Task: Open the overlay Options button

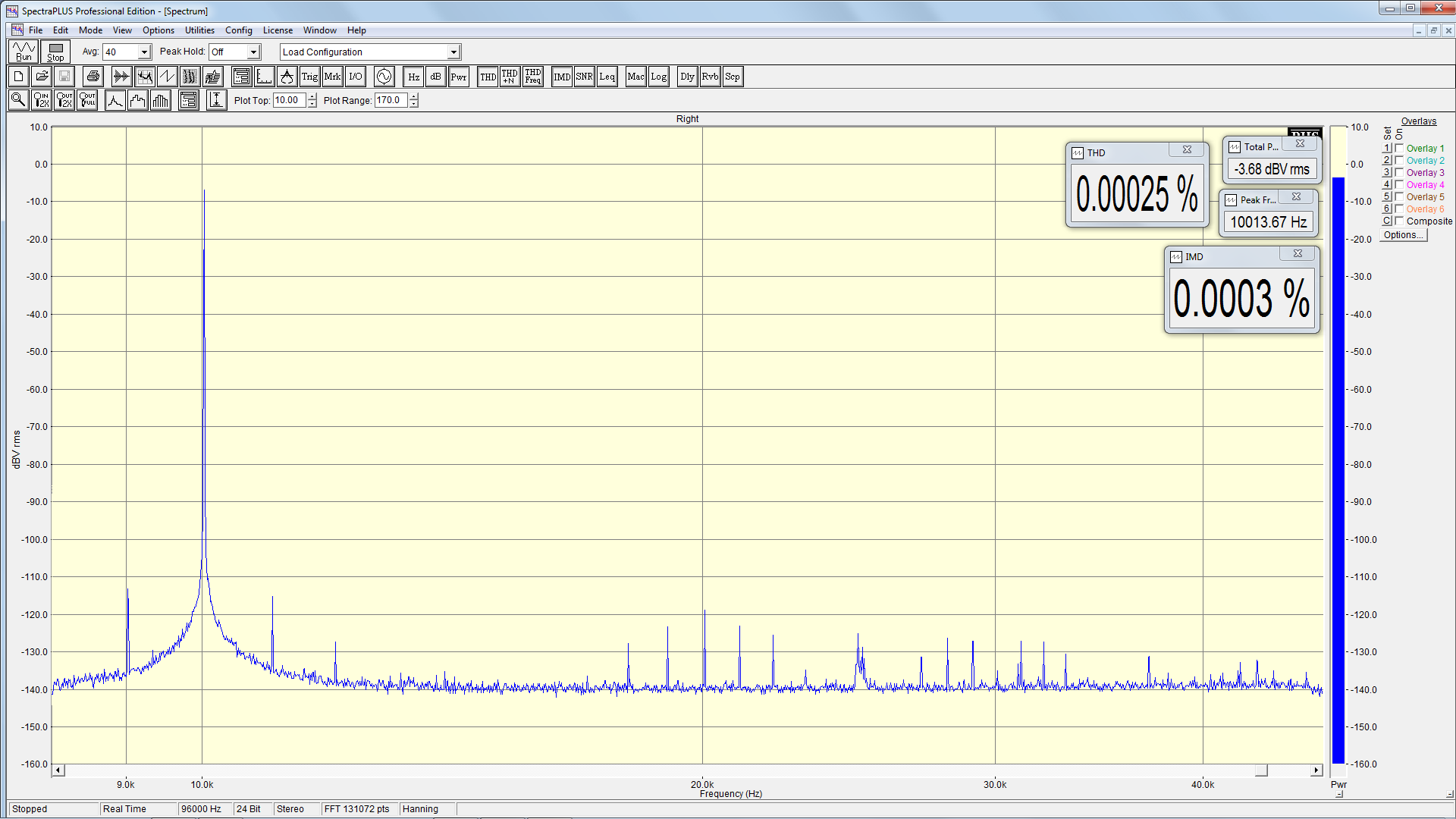Action: point(1404,235)
